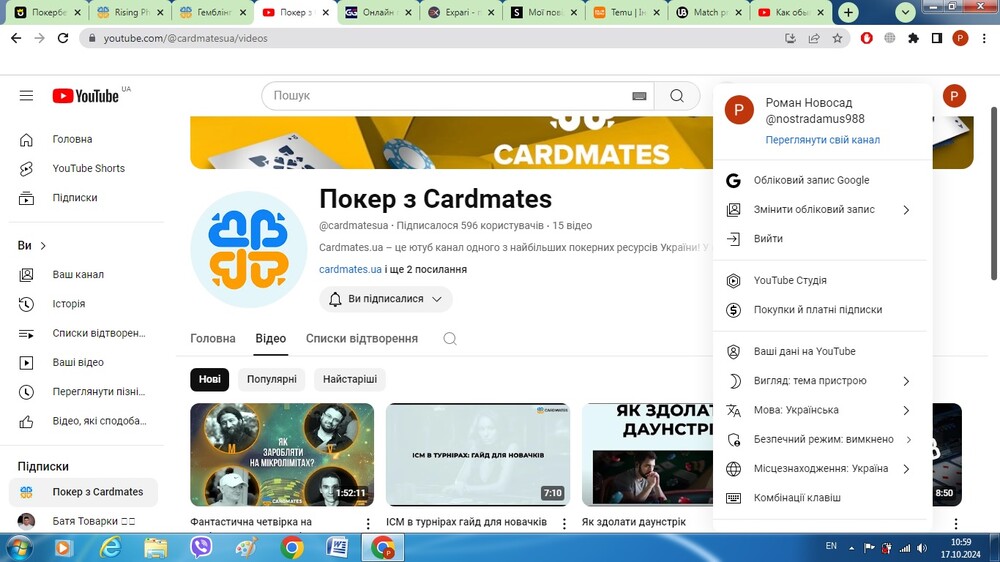Open liked videos in the sidebar
The width and height of the screenshot is (1000, 562).
[x=86, y=421]
